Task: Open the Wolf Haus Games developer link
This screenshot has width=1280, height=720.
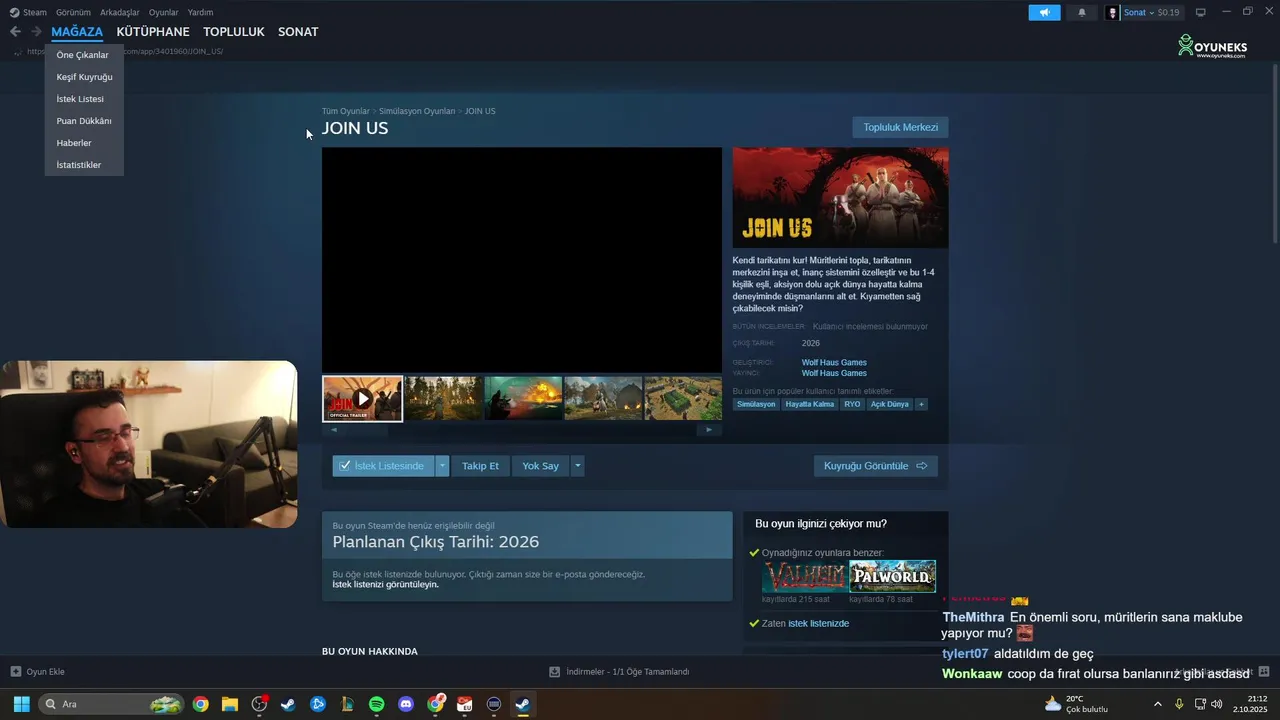Action: [834, 362]
